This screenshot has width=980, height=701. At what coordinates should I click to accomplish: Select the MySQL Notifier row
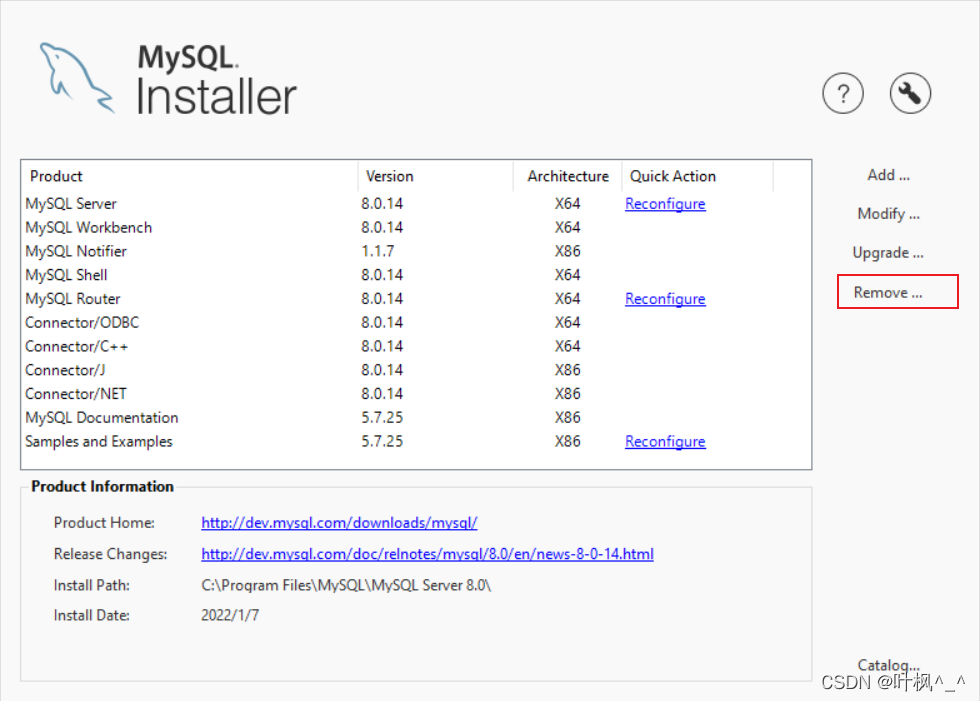pyautogui.click(x=416, y=251)
